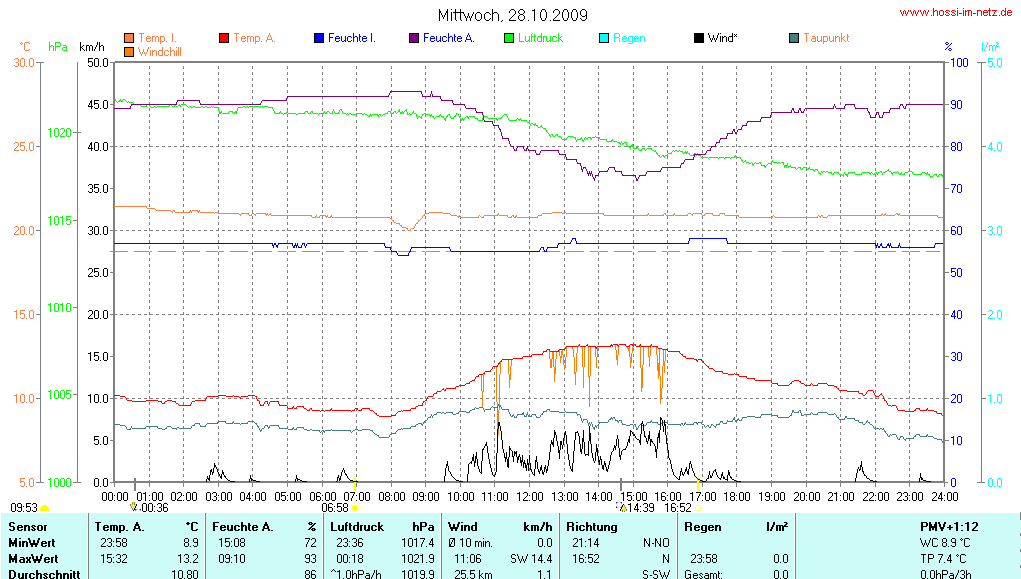Click the Taupunkt legend square
This screenshot has height=579, width=1021.
pyautogui.click(x=794, y=38)
